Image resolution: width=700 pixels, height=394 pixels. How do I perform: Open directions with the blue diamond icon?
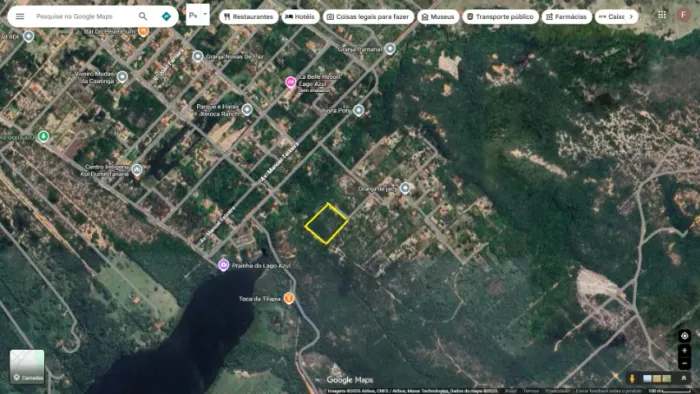[x=166, y=17]
